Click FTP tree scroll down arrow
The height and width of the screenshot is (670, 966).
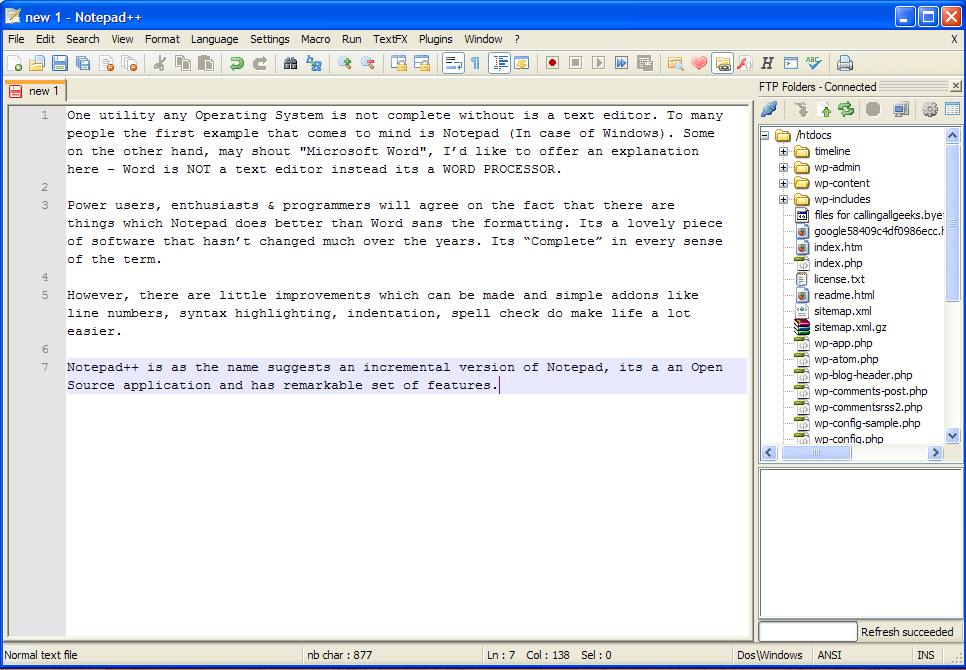point(952,435)
